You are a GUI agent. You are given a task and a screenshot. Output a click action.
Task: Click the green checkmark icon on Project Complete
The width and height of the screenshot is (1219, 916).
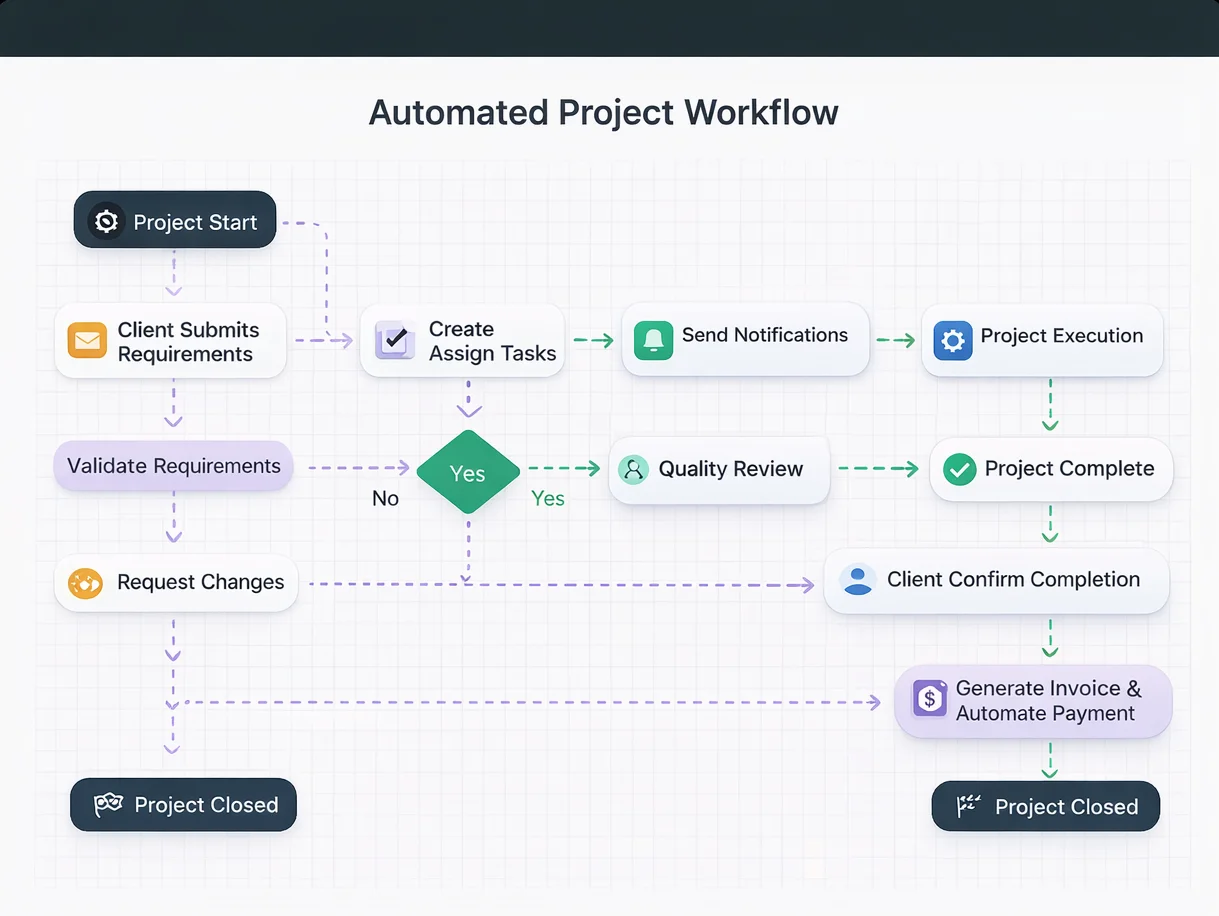click(959, 469)
